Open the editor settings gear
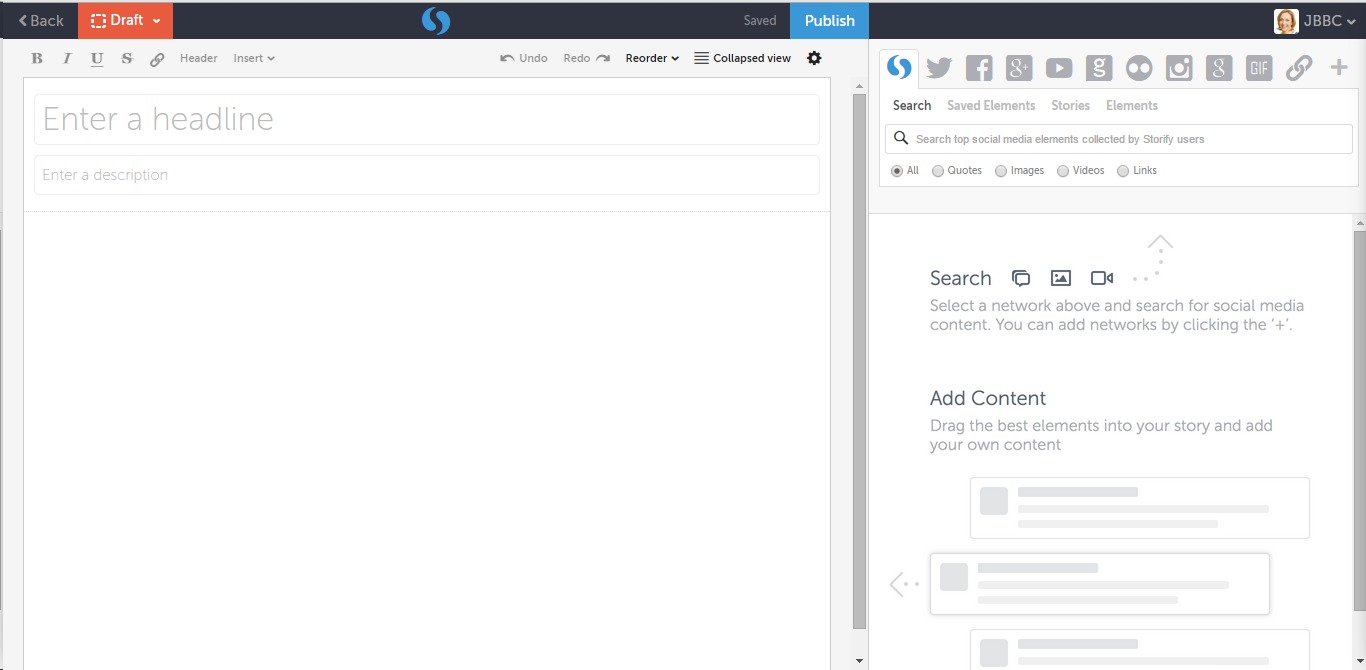 814,58
